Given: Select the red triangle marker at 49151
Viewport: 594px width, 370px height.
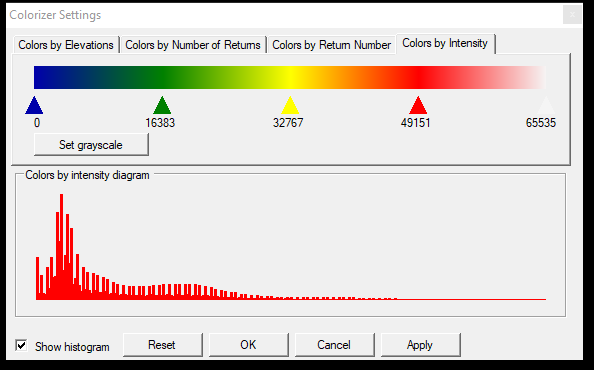Looking at the screenshot, I should pos(418,106).
